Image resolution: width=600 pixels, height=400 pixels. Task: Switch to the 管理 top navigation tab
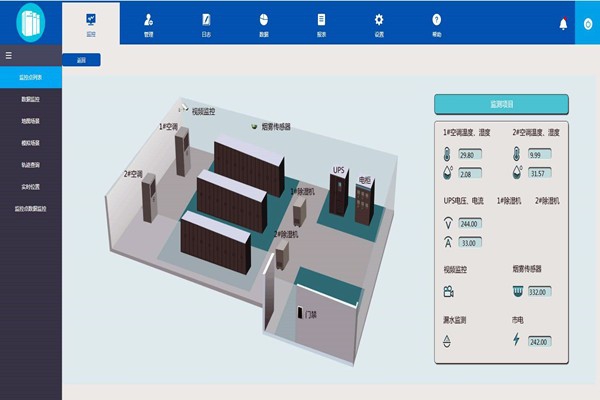click(148, 23)
